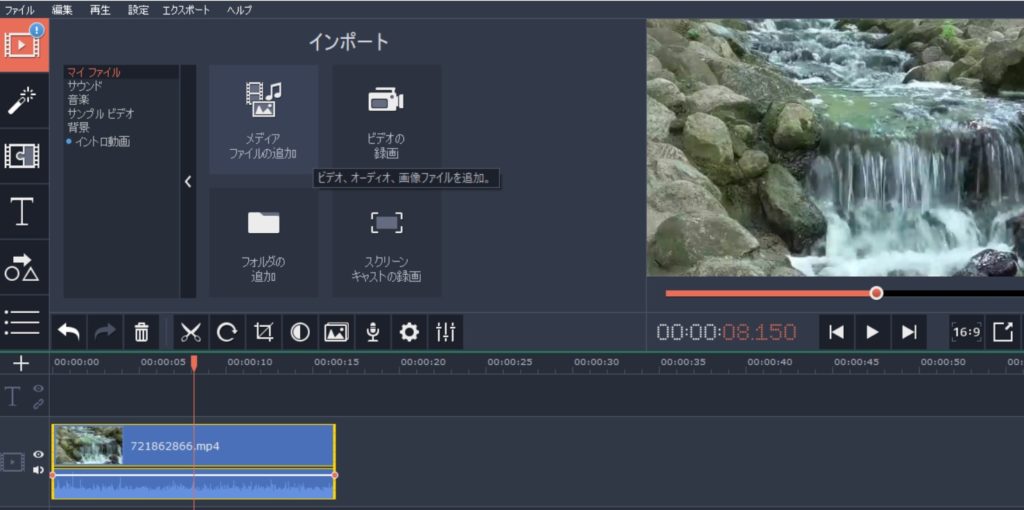
Task: Click the rotate clip icon
Action: (x=227, y=332)
